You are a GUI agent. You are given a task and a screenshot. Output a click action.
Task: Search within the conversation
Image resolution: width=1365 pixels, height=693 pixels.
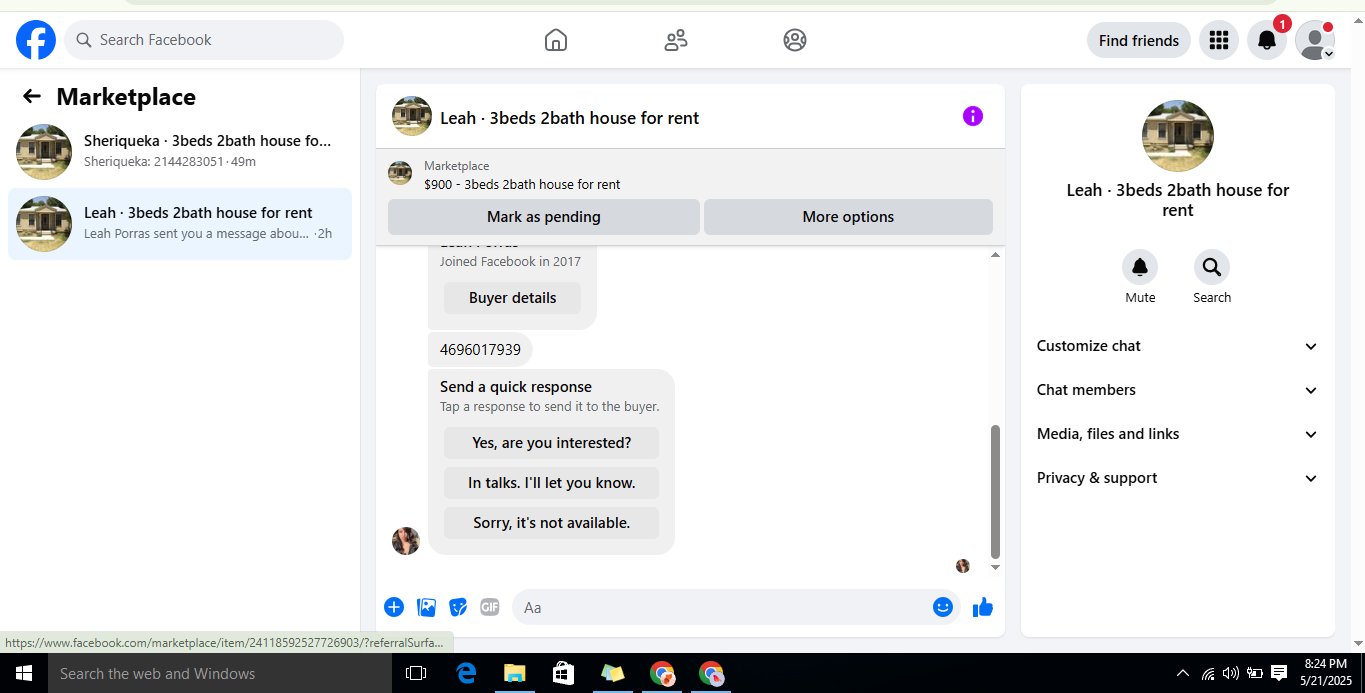coord(1212,267)
